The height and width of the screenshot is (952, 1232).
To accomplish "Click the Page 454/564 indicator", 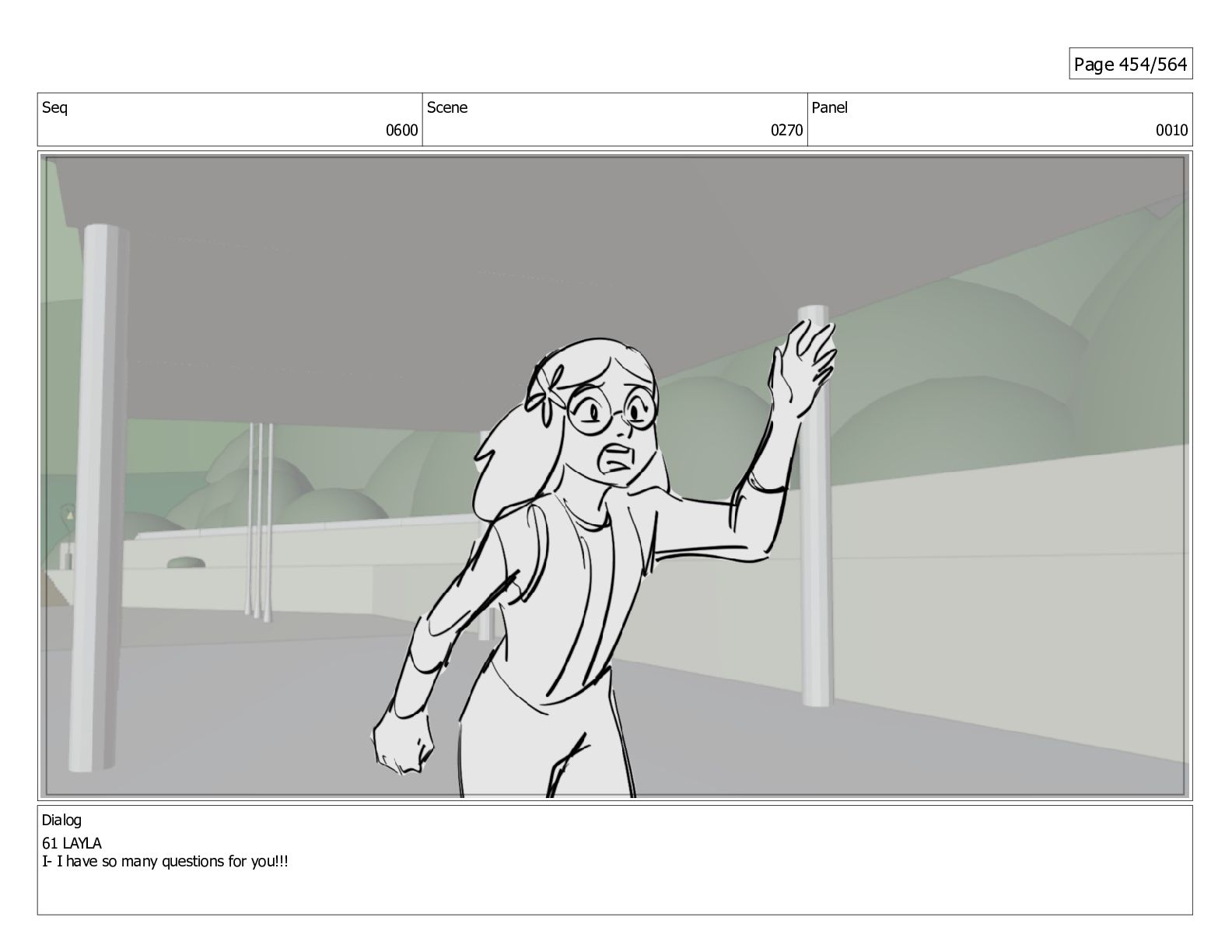I will [x=1131, y=65].
